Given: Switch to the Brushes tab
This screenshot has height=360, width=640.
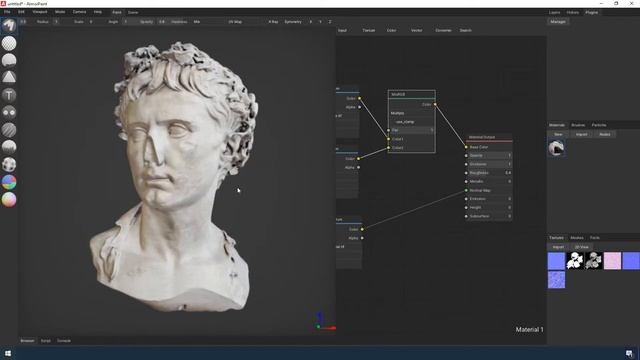Looking at the screenshot, I should [578, 125].
